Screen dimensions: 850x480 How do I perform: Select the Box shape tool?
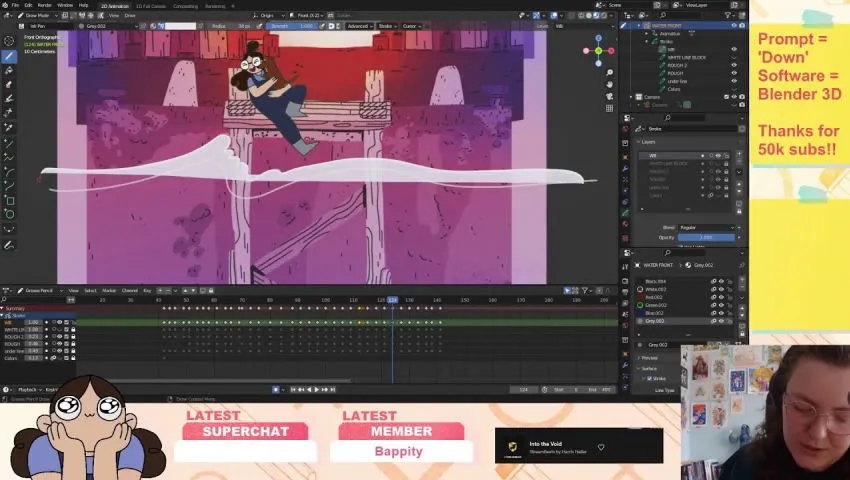pos(9,200)
